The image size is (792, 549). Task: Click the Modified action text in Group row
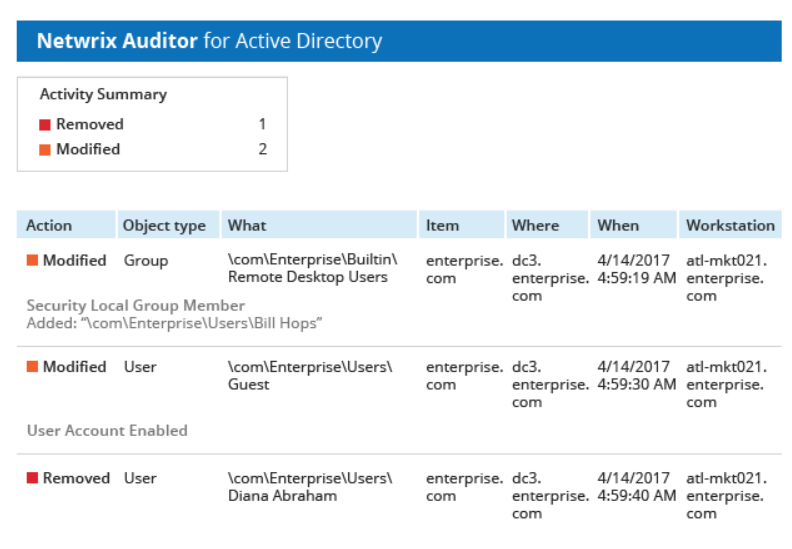(75, 261)
